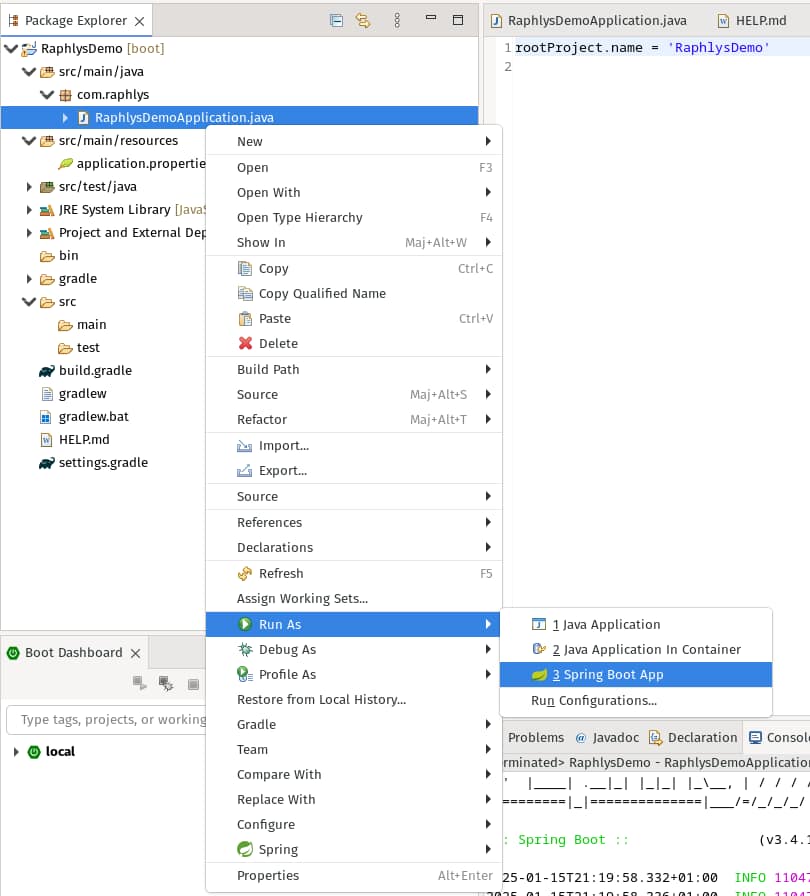
Task: Close the Boot Dashboard tab
Action: 135,653
